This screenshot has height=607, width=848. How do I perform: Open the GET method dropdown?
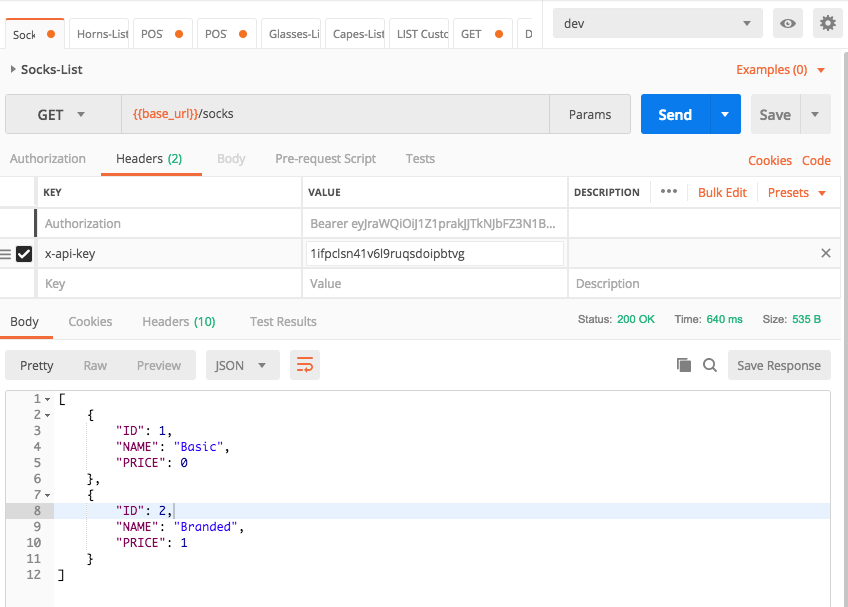click(x=63, y=114)
